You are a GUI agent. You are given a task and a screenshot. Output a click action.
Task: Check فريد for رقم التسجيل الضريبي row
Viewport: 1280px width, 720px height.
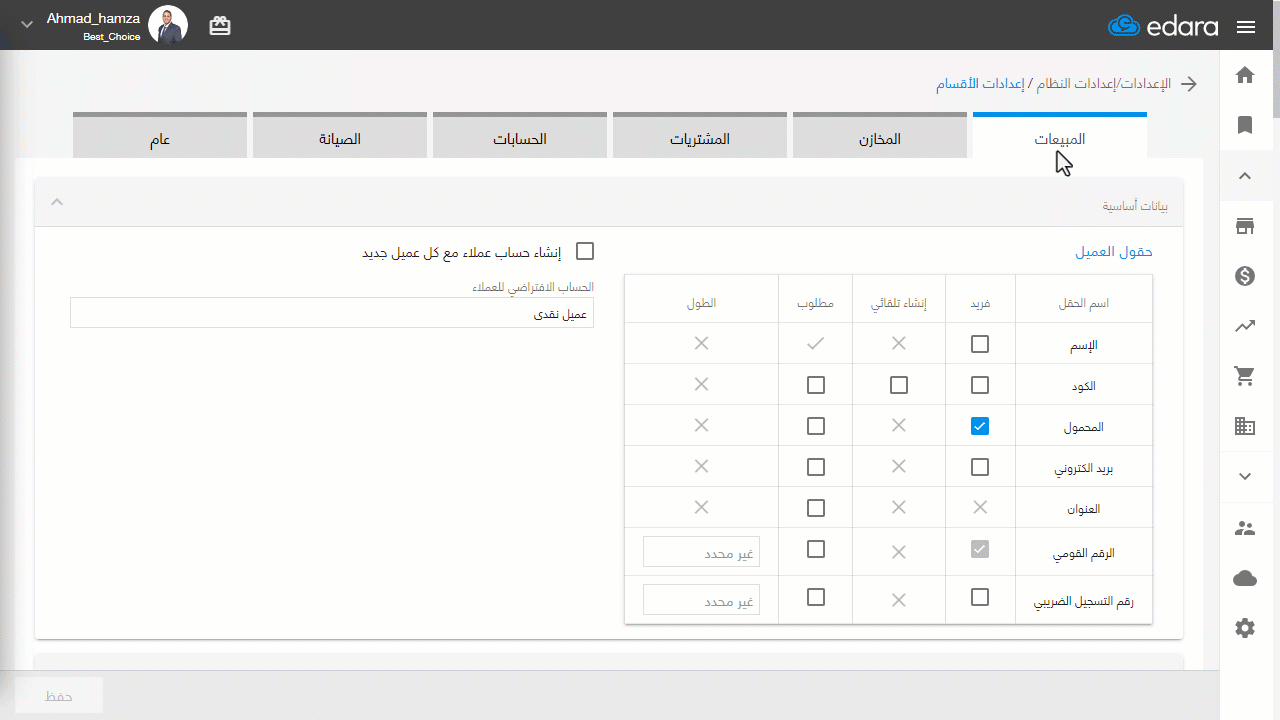(980, 597)
